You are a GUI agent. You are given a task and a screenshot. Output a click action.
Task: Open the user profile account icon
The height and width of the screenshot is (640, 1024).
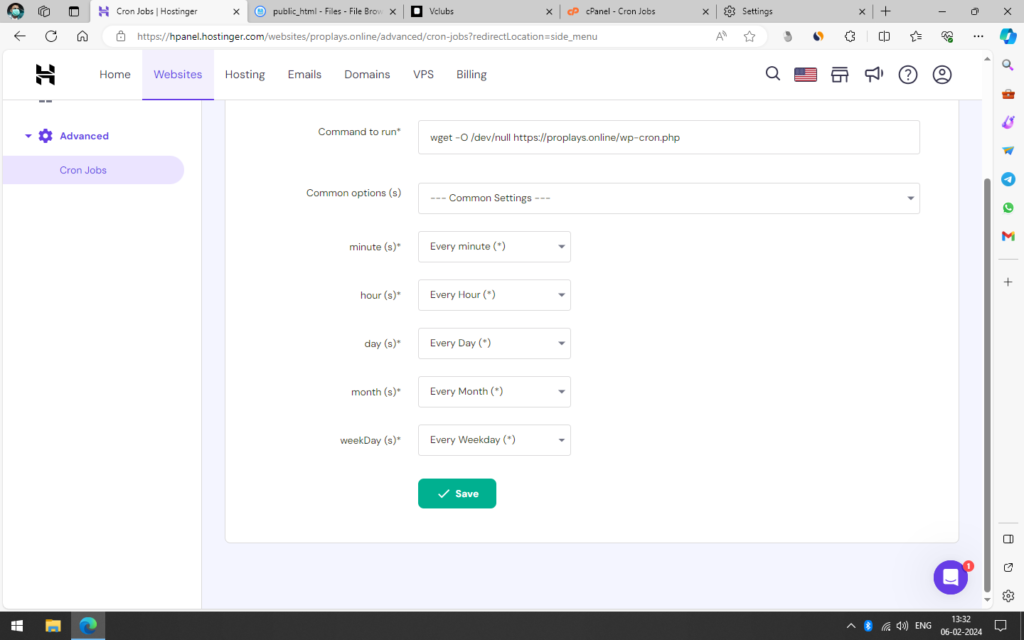942,75
